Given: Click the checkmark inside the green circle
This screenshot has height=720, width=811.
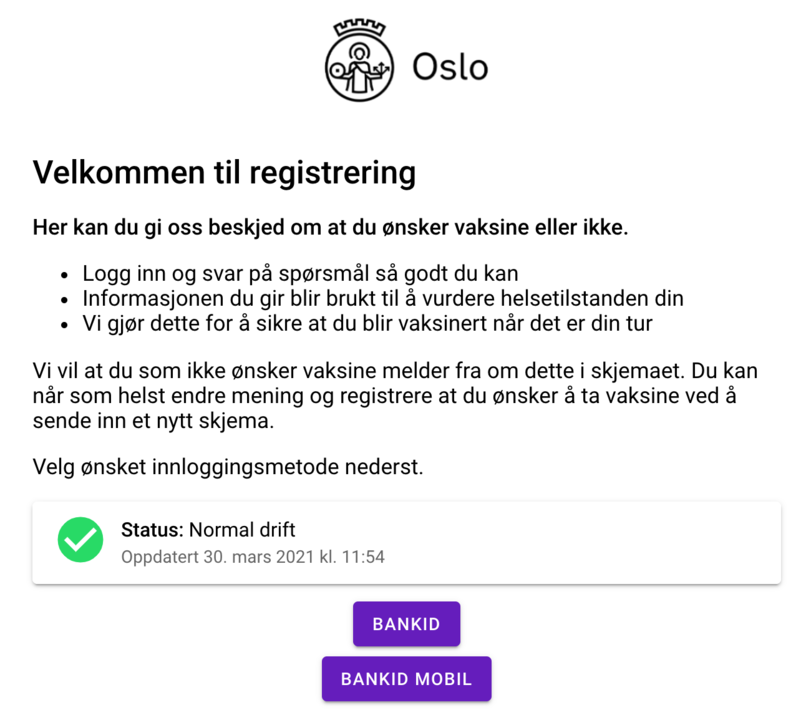Looking at the screenshot, I should [79, 540].
